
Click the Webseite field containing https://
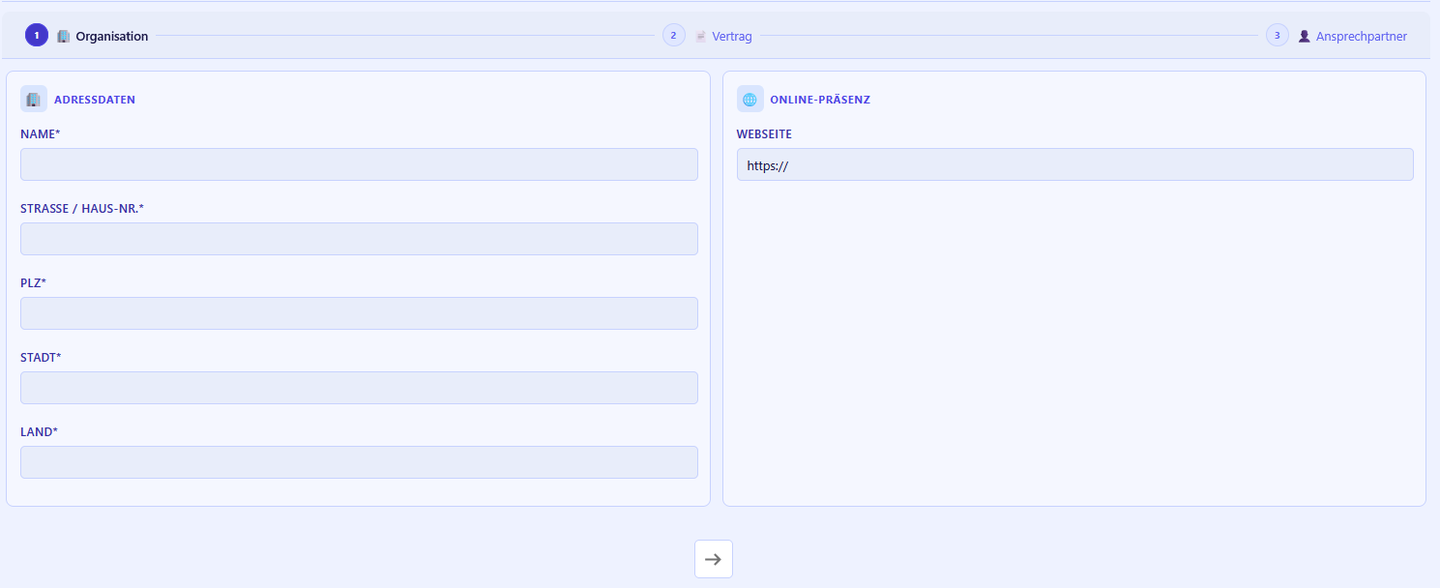point(1075,165)
